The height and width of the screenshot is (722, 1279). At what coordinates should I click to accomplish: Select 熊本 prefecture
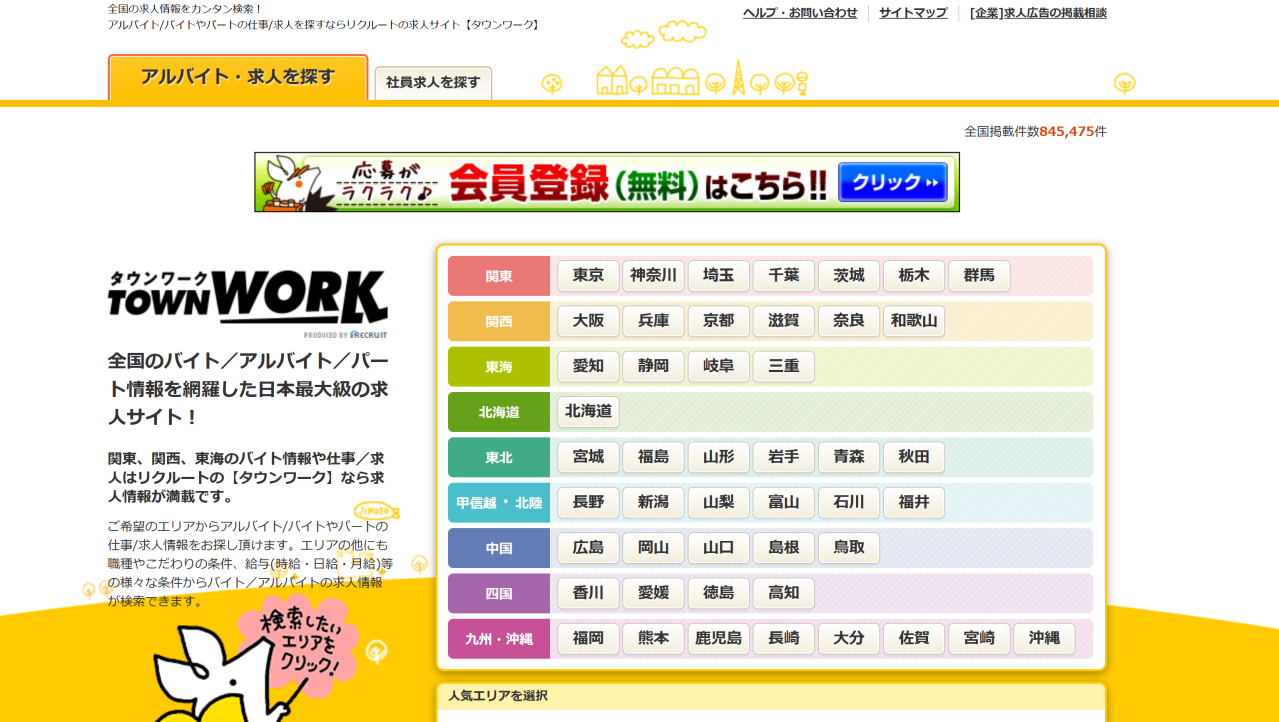[653, 638]
